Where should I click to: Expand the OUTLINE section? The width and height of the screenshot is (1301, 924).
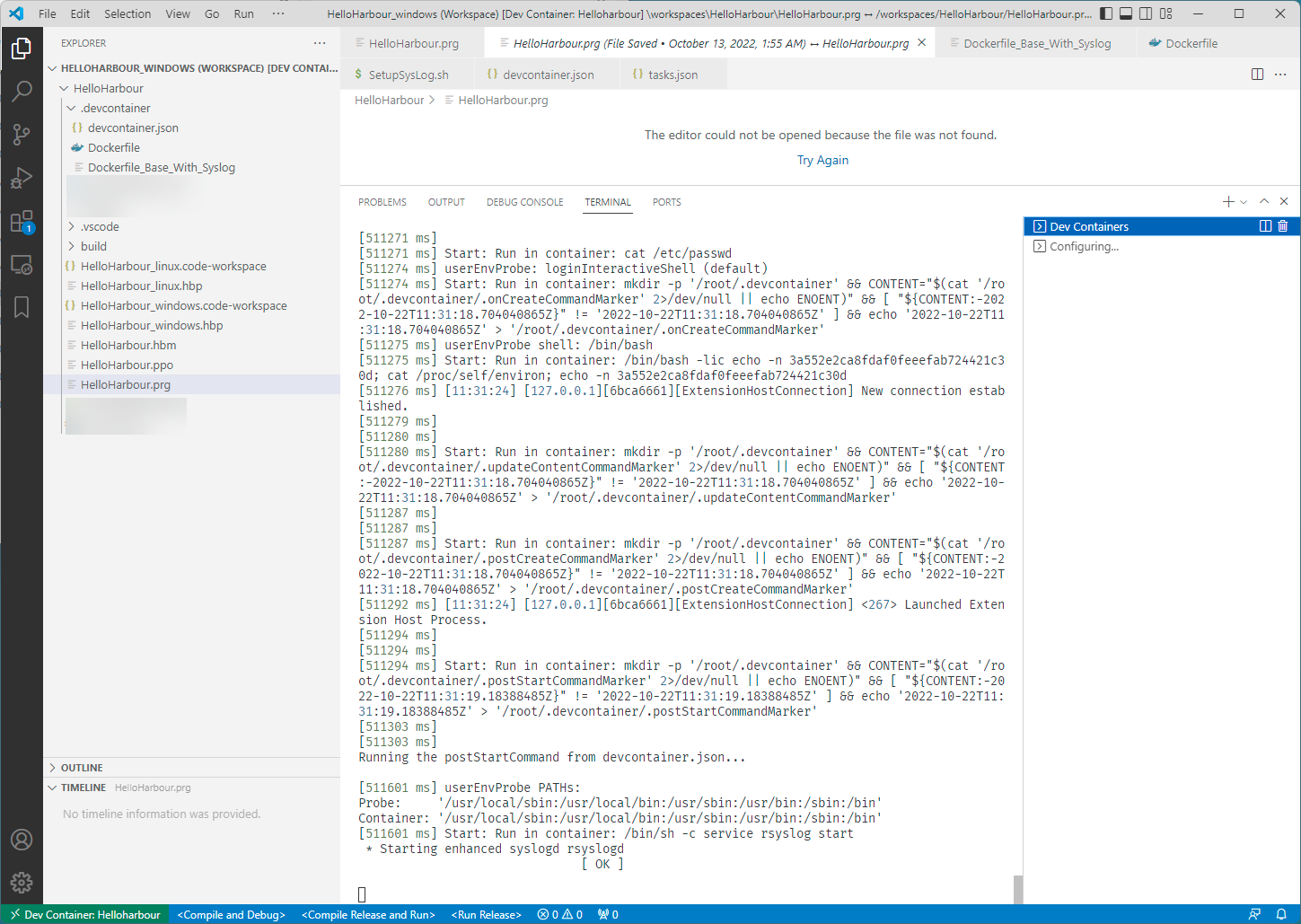tap(82, 768)
